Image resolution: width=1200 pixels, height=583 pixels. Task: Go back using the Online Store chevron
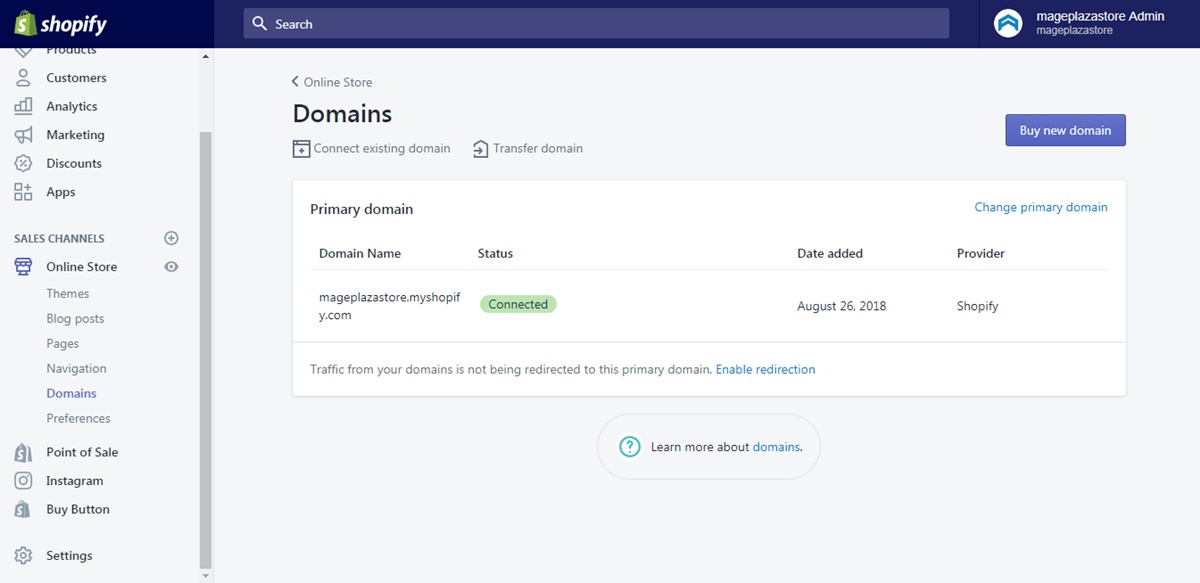point(295,82)
